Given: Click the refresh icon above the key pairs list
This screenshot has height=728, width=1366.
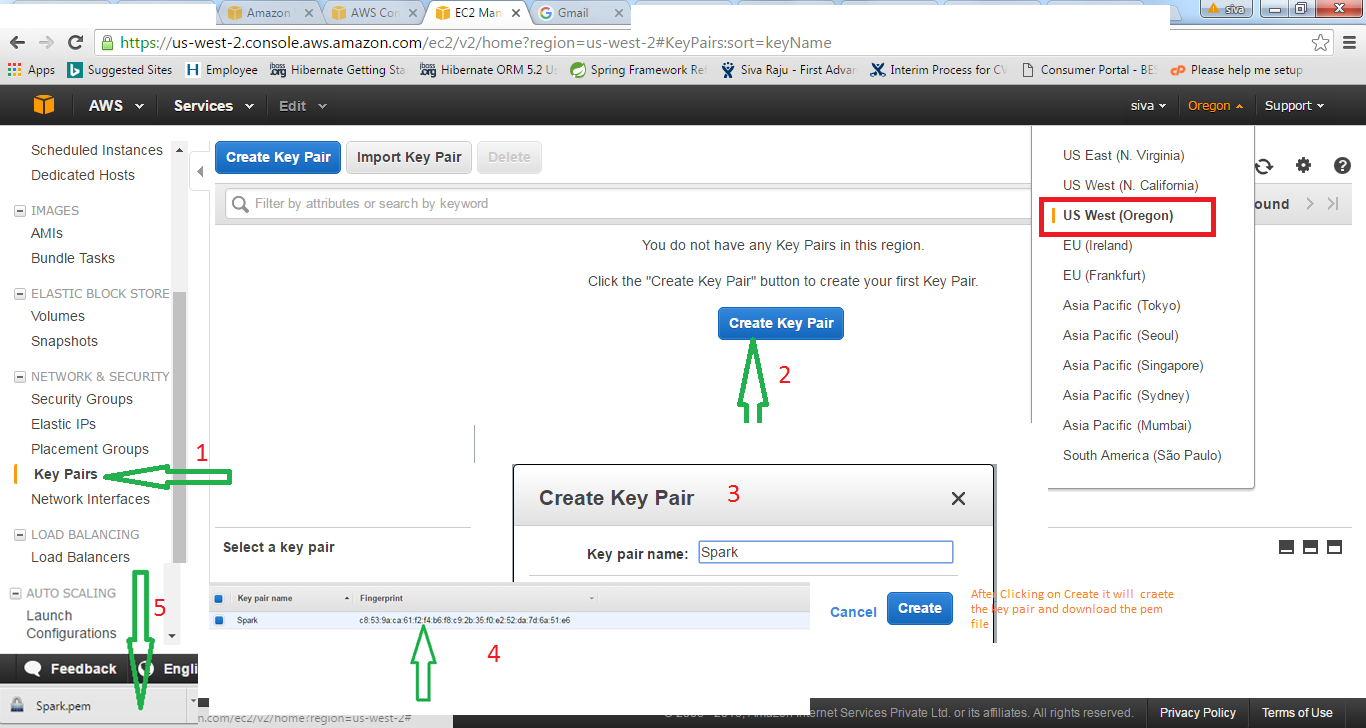Looking at the screenshot, I should click(1263, 165).
